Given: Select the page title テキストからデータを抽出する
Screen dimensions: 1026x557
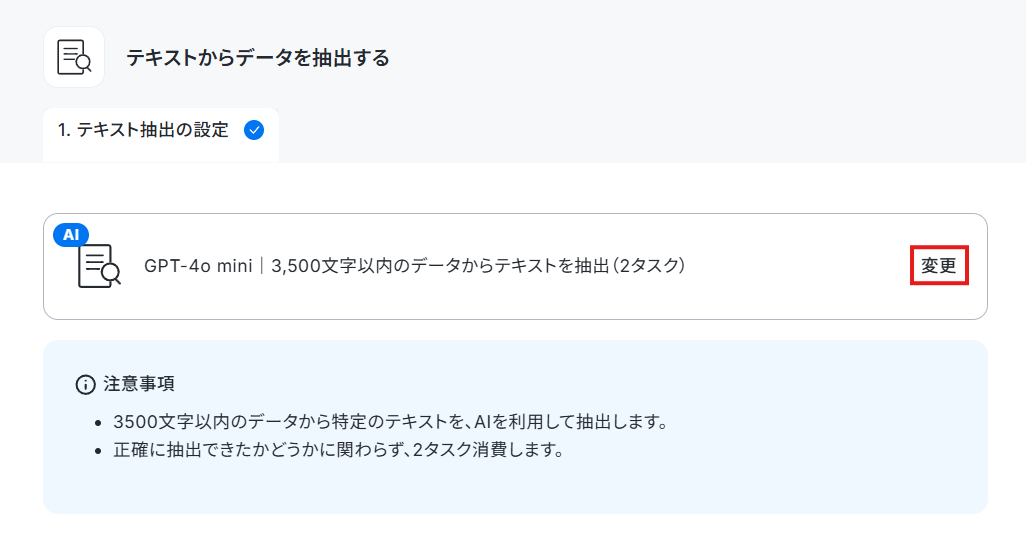Looking at the screenshot, I should pyautogui.click(x=258, y=58).
